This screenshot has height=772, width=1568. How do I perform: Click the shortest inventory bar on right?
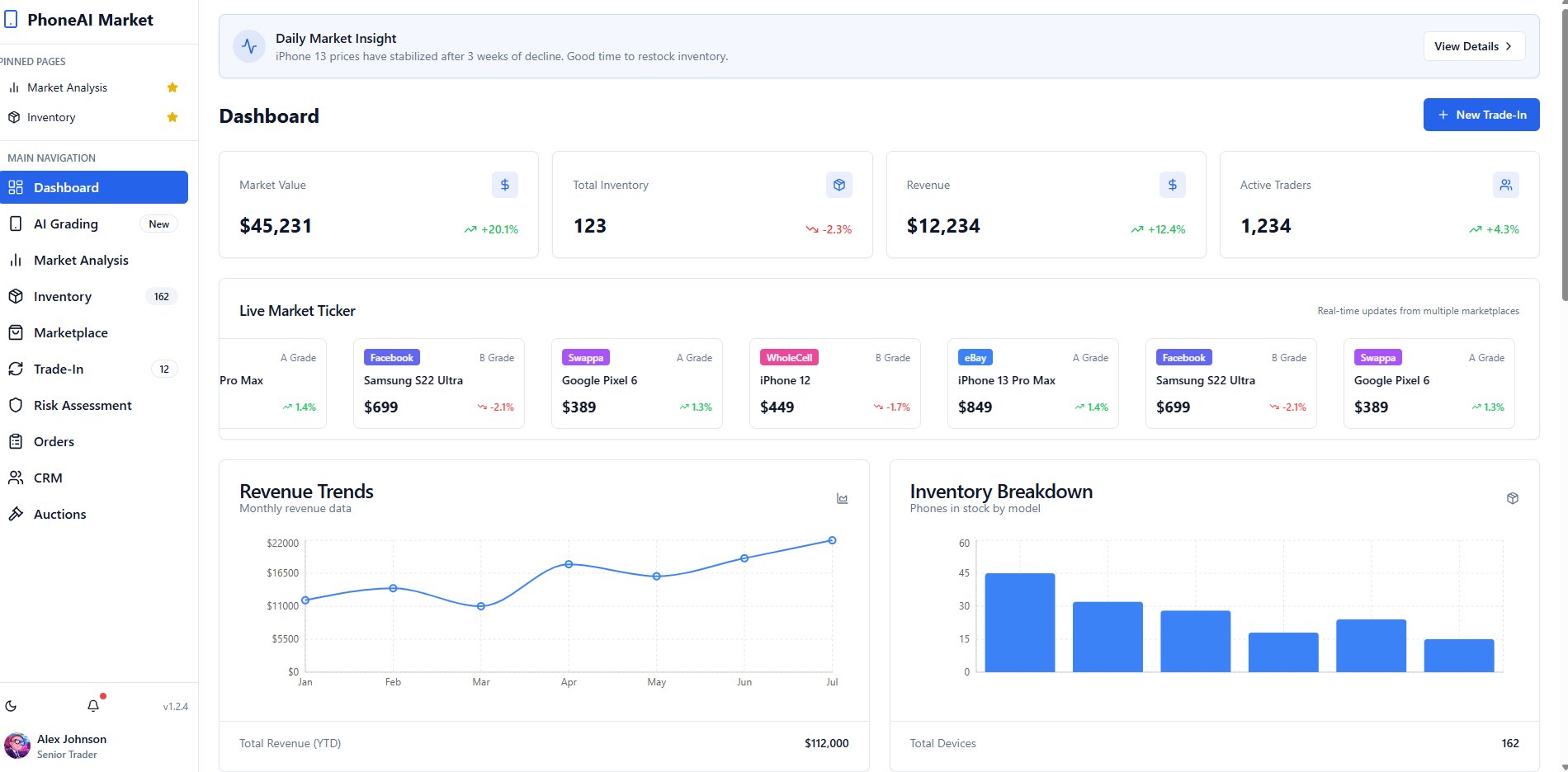[x=1459, y=656]
